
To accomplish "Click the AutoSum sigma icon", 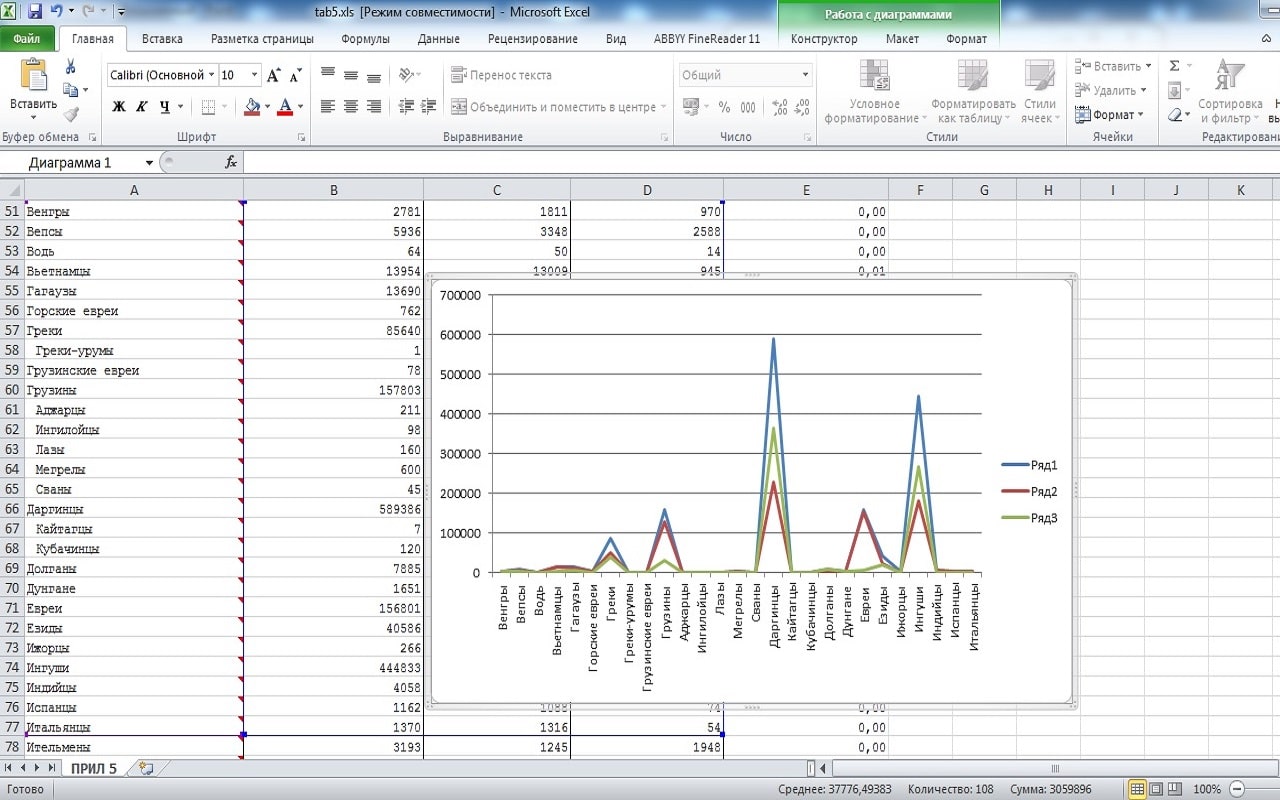I will pyautogui.click(x=1175, y=66).
